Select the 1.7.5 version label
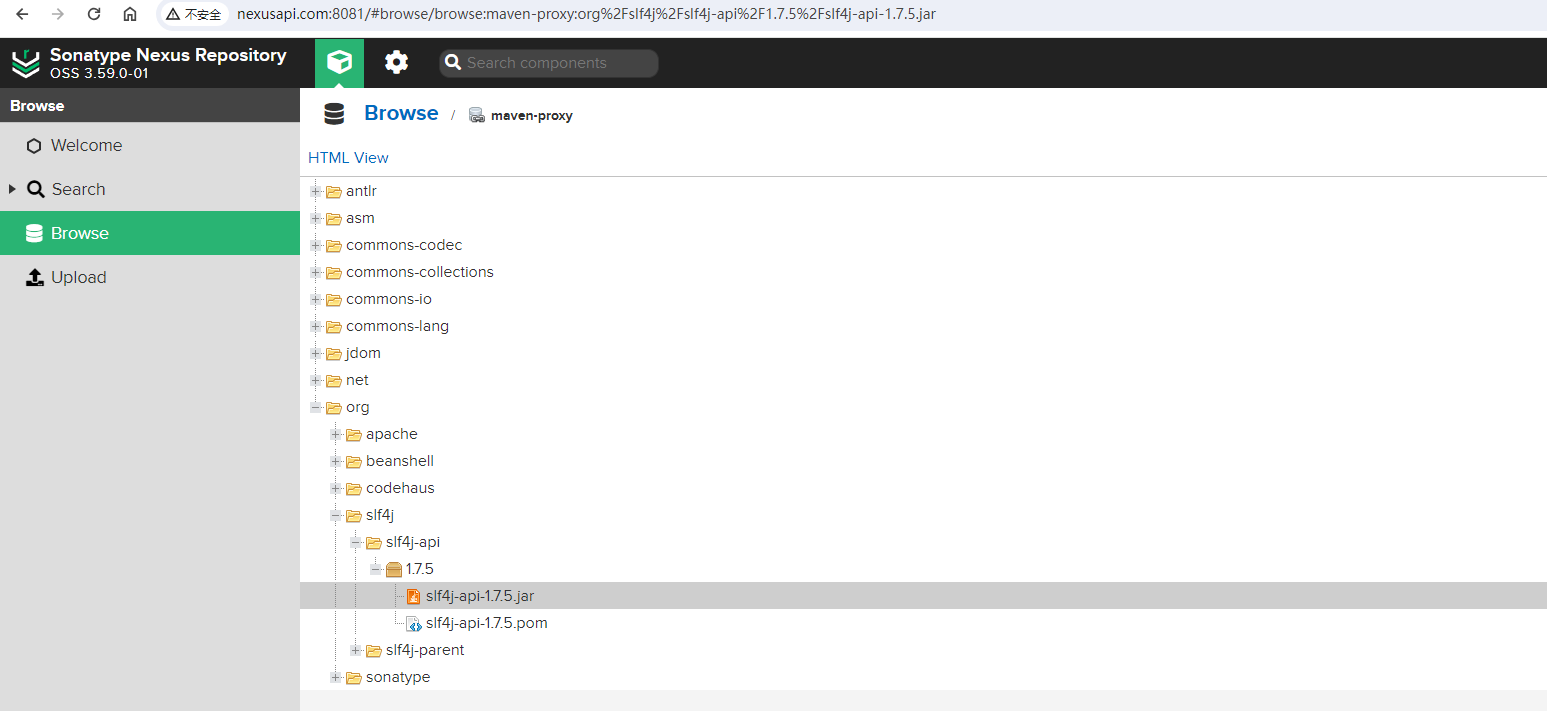The height and width of the screenshot is (711, 1547). [x=420, y=569]
